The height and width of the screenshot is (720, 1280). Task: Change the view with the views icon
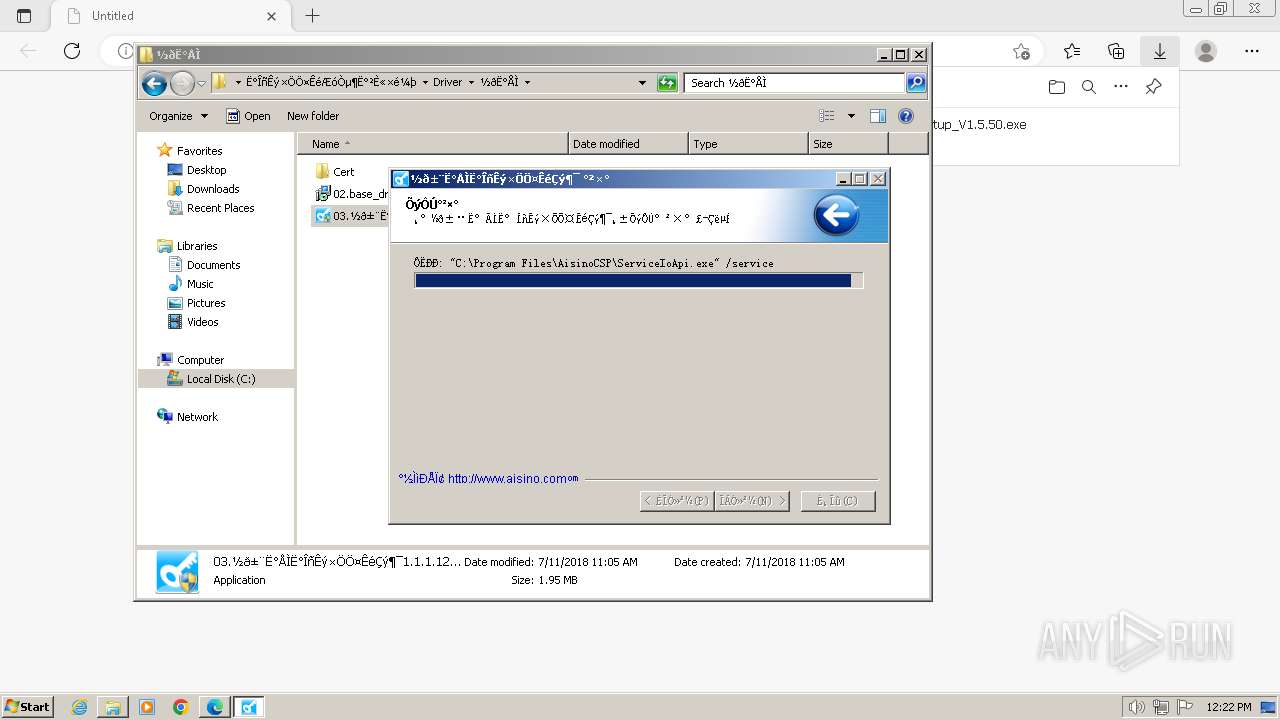(827, 116)
